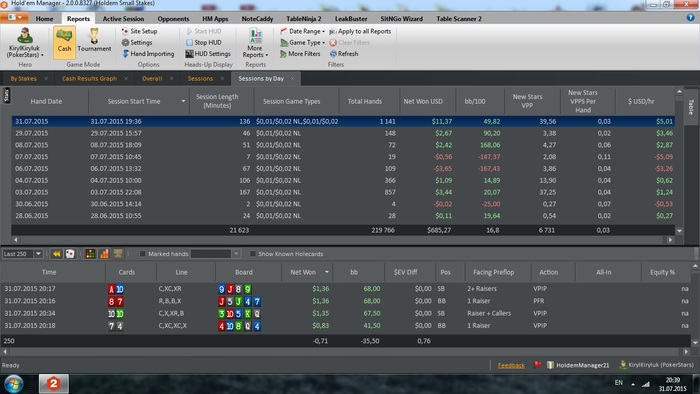Toggle Show Known Holecards checkbox
Viewport: 700px width, 394px height.
coord(253,254)
